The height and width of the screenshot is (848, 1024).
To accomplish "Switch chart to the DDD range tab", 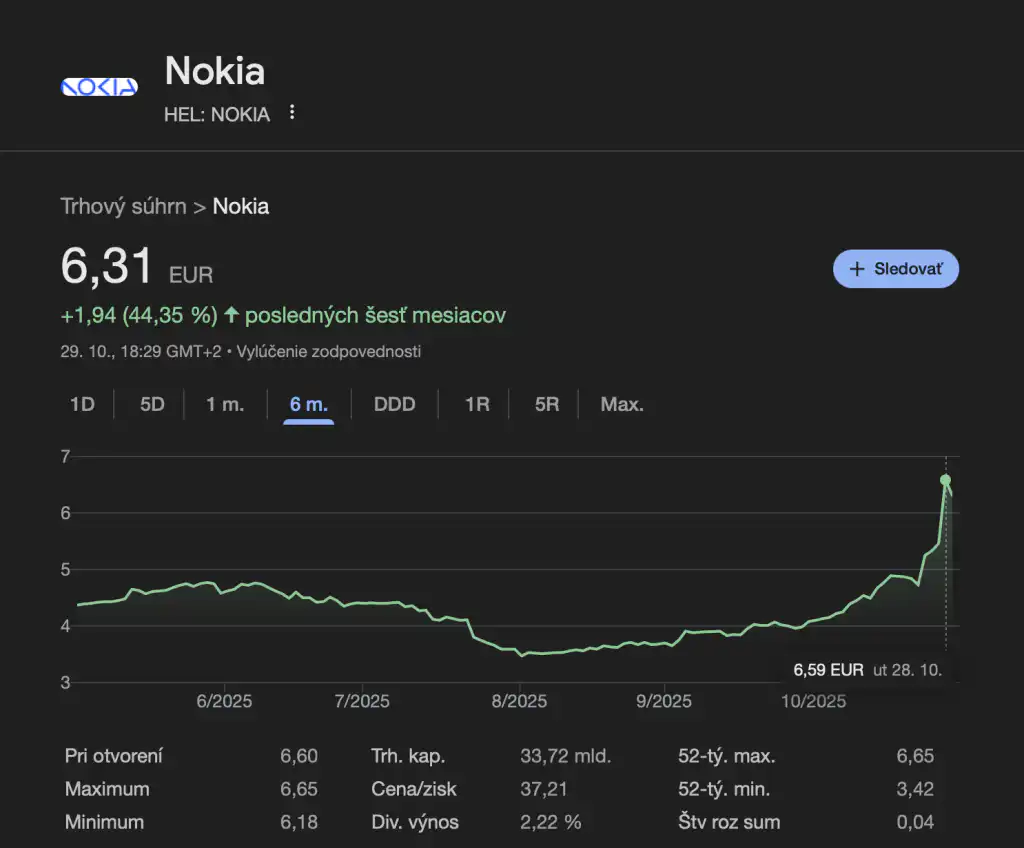I will [x=394, y=405].
